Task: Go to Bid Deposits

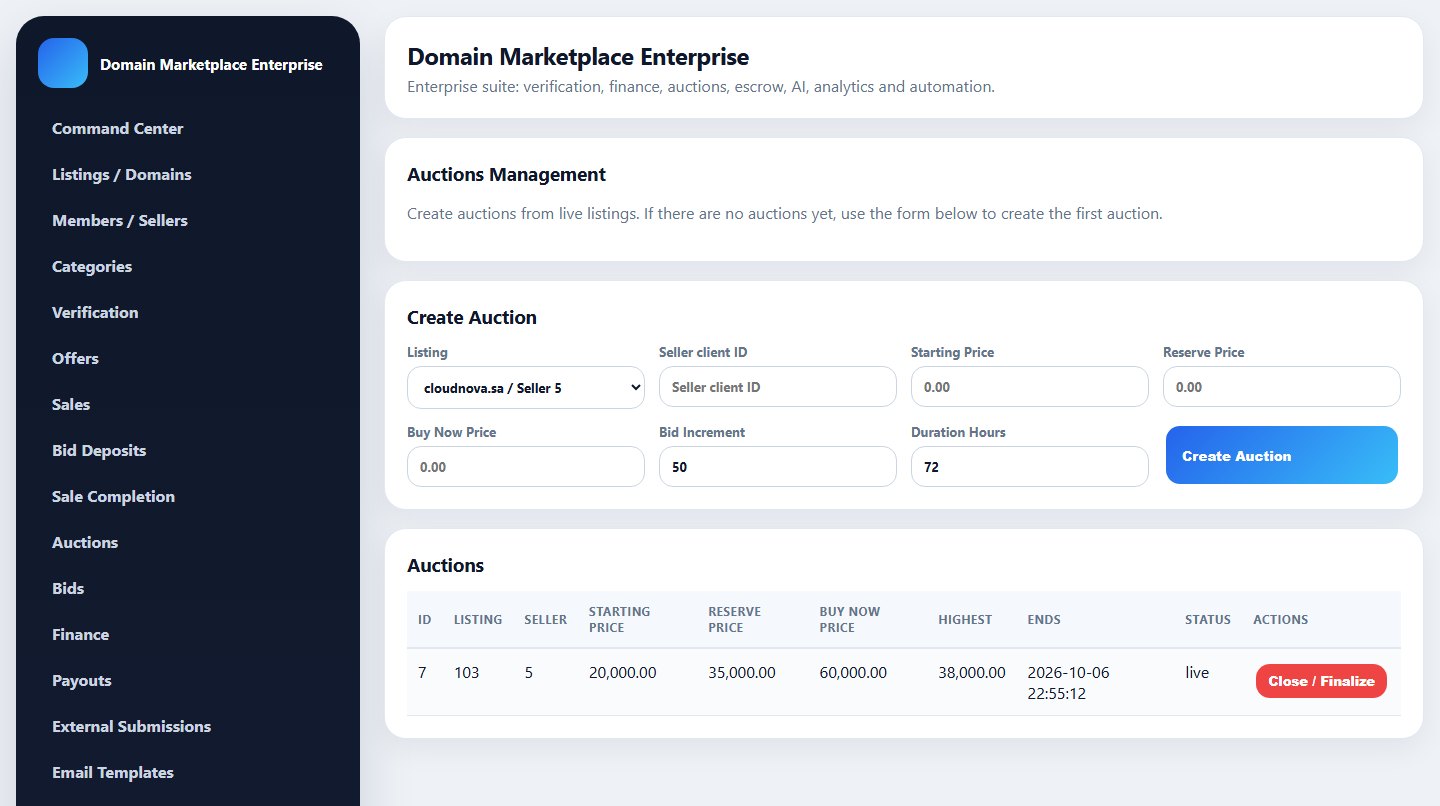Action: tap(99, 450)
